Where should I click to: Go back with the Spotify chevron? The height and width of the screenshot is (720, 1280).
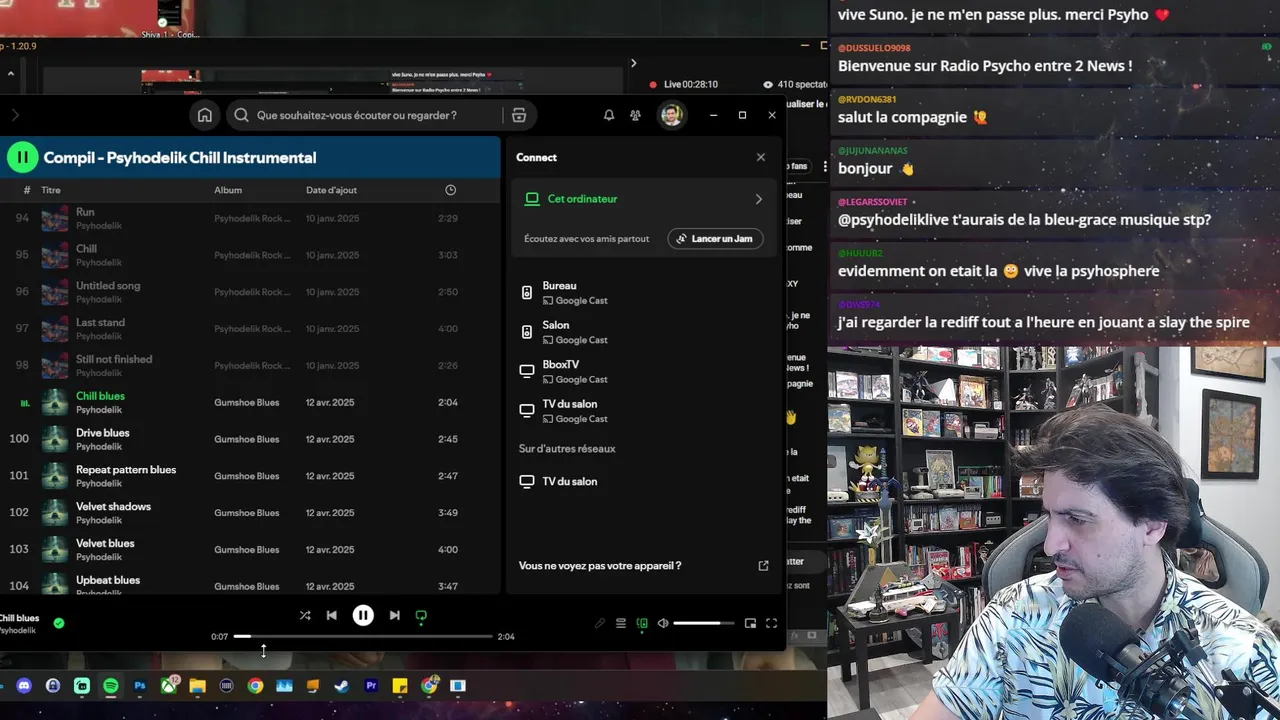click(x=15, y=115)
